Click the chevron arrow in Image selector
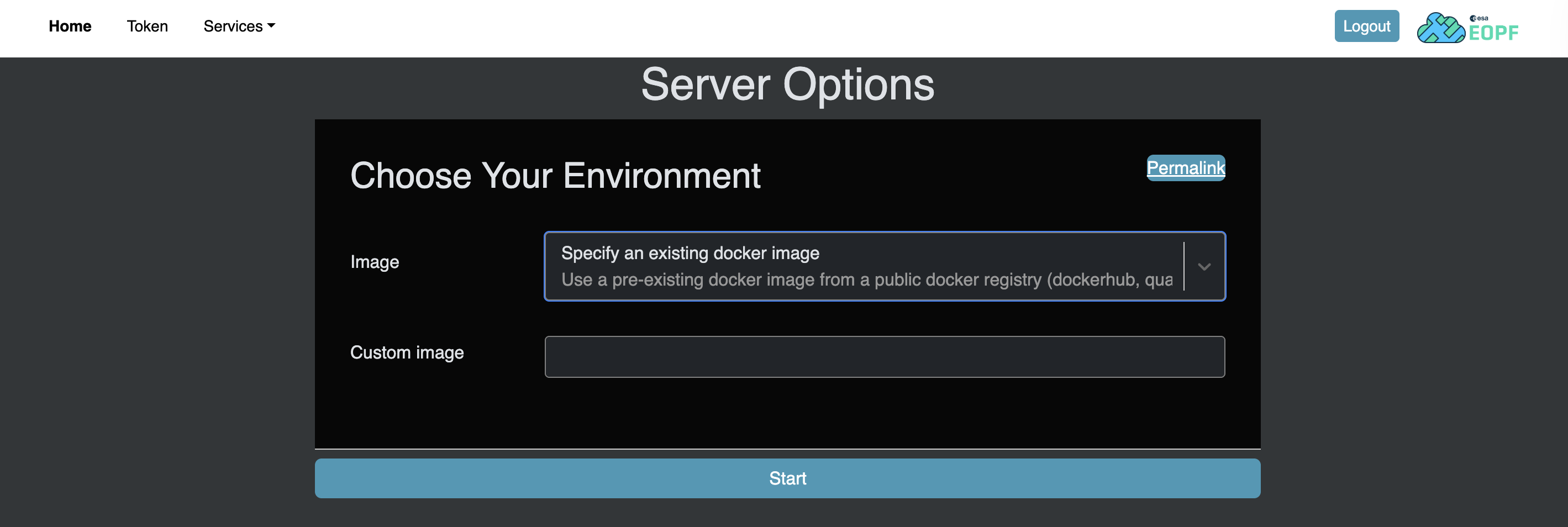The width and height of the screenshot is (1568, 527). [1203, 267]
